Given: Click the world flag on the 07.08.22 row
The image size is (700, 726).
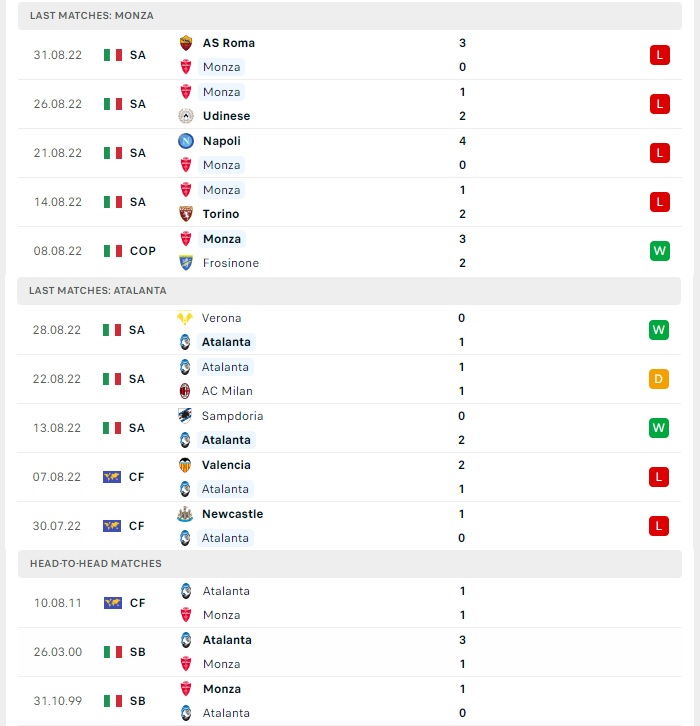Looking at the screenshot, I should pos(112,477).
